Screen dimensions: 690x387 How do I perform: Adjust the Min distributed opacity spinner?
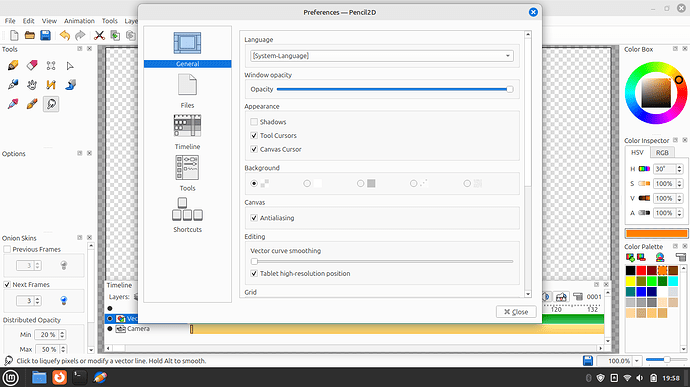(x=62, y=335)
